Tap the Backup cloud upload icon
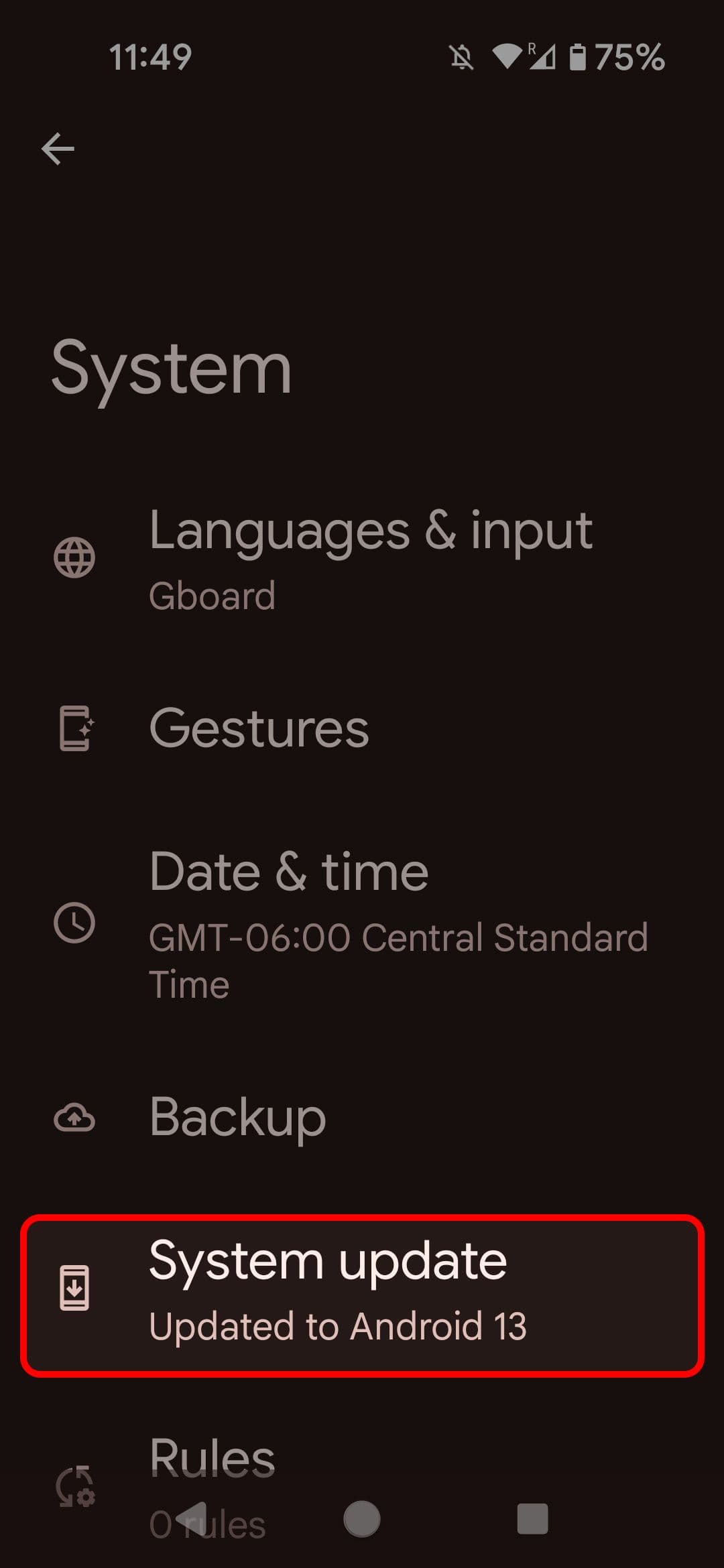This screenshot has height=1568, width=724. 74,1117
